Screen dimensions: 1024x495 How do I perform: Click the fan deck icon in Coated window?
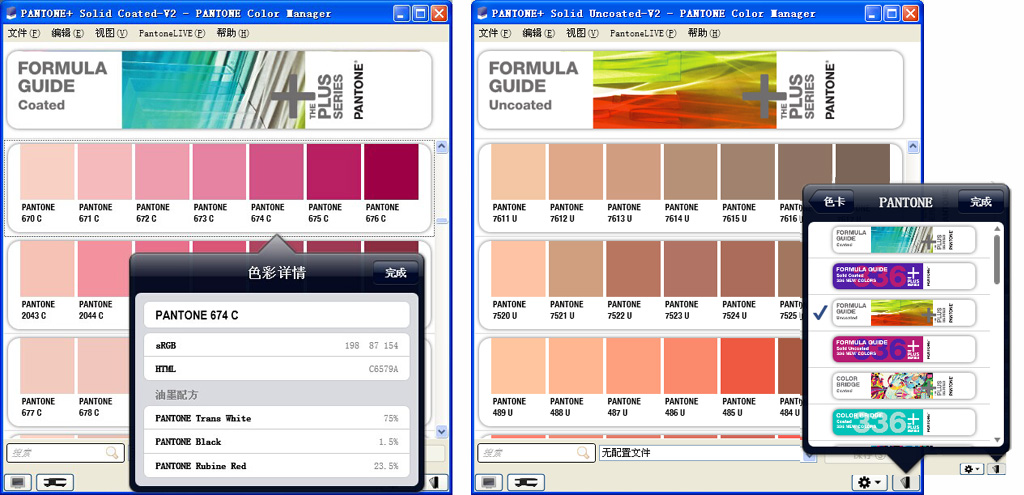tap(436, 482)
